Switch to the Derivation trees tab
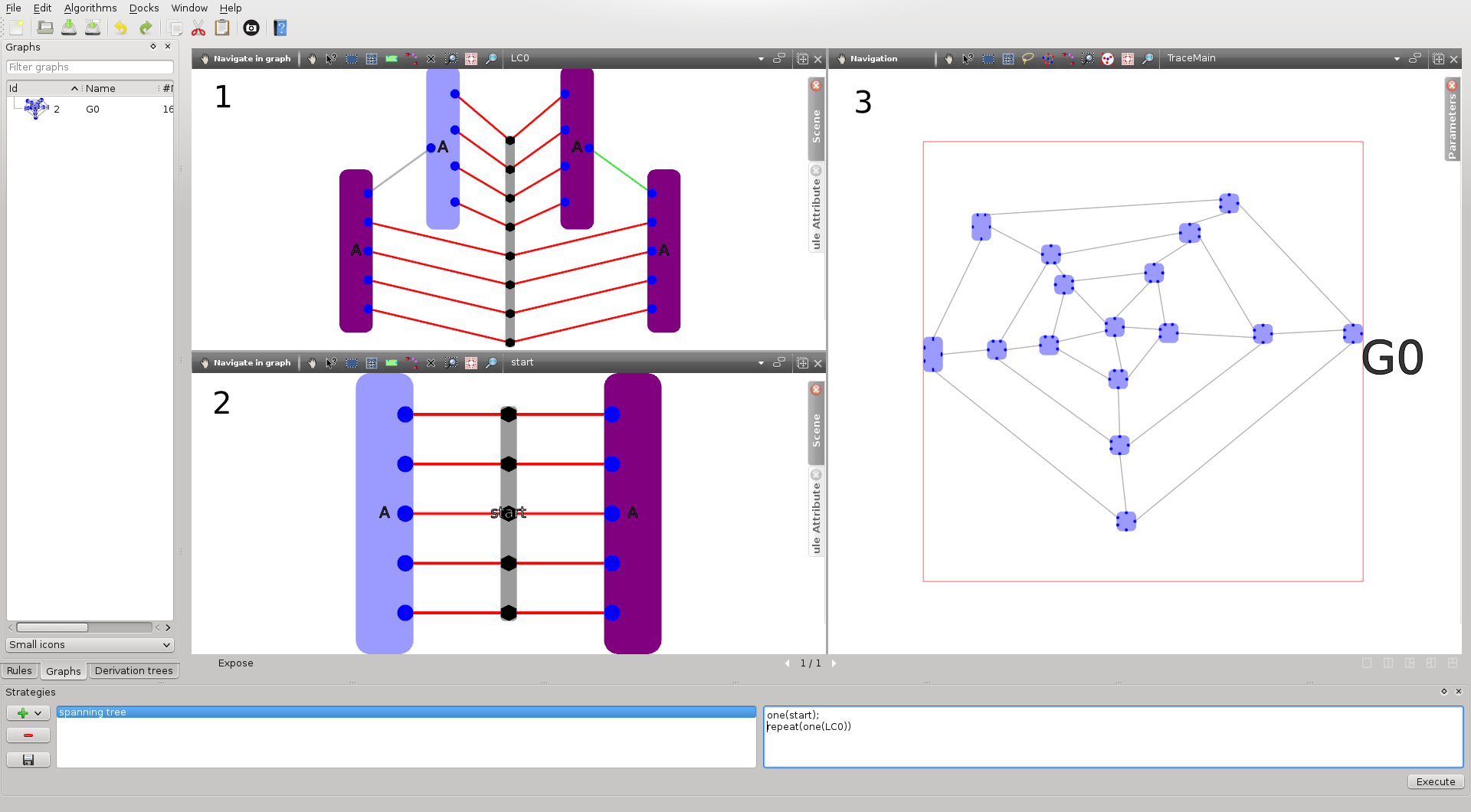Viewport: 1471px width, 812px height. (133, 671)
